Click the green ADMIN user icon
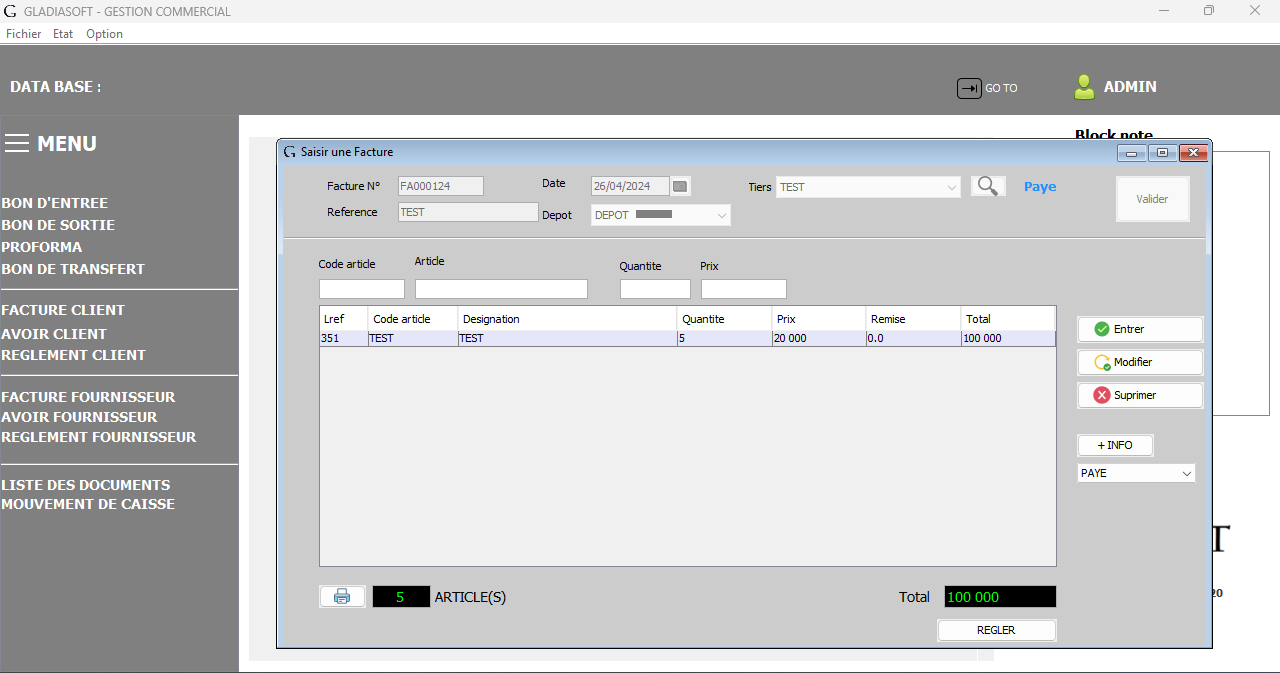 point(1084,87)
